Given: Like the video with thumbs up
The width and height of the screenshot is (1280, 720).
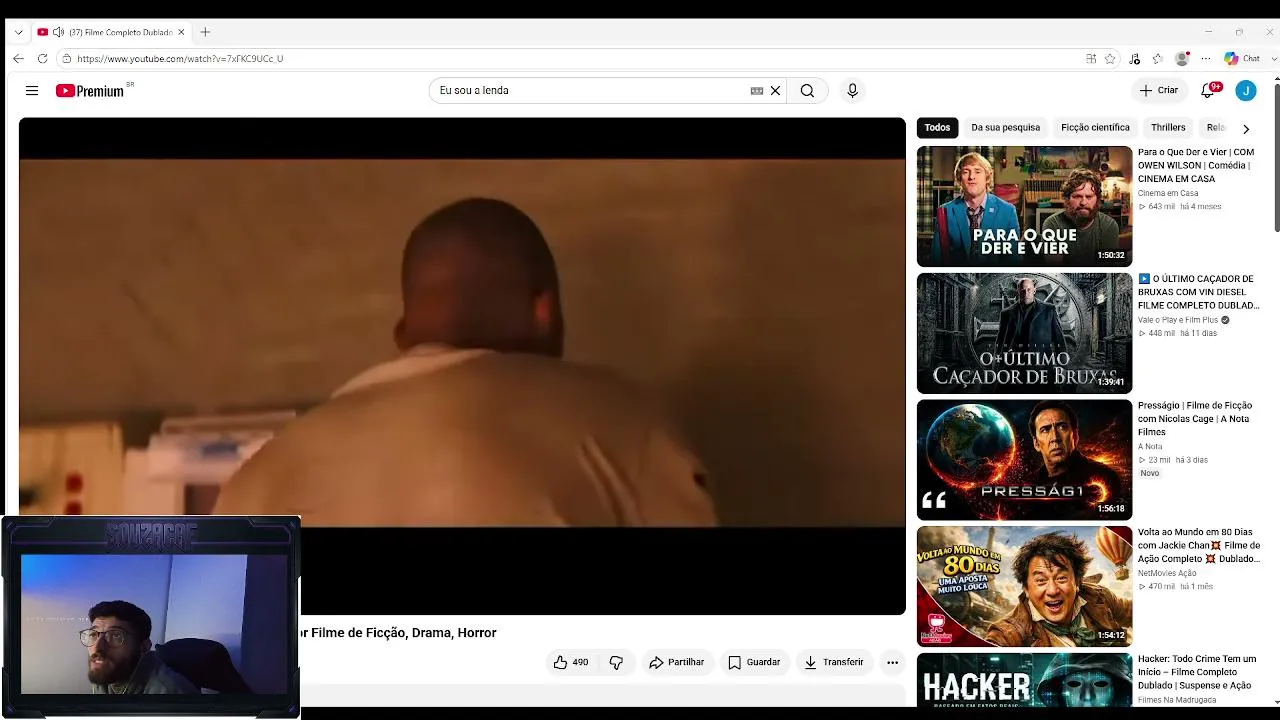Looking at the screenshot, I should point(571,662).
